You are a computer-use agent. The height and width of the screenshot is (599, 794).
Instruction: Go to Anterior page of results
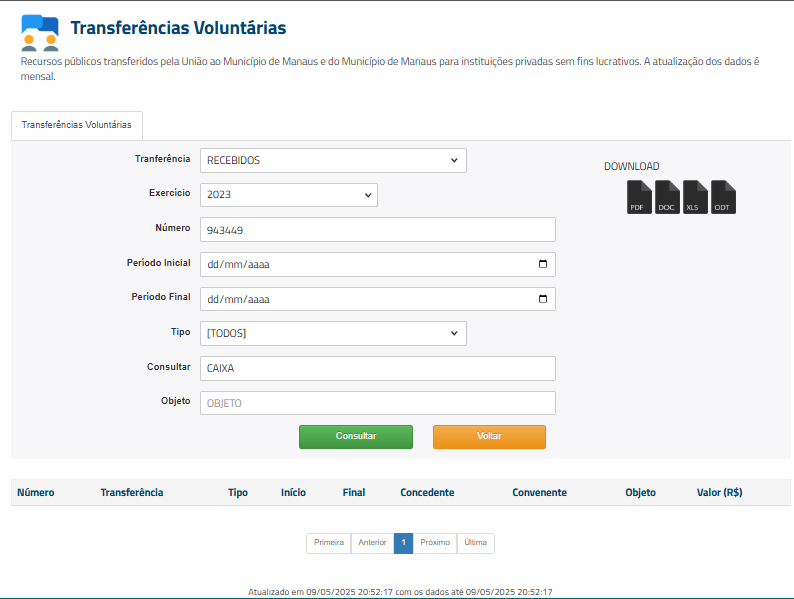click(372, 543)
